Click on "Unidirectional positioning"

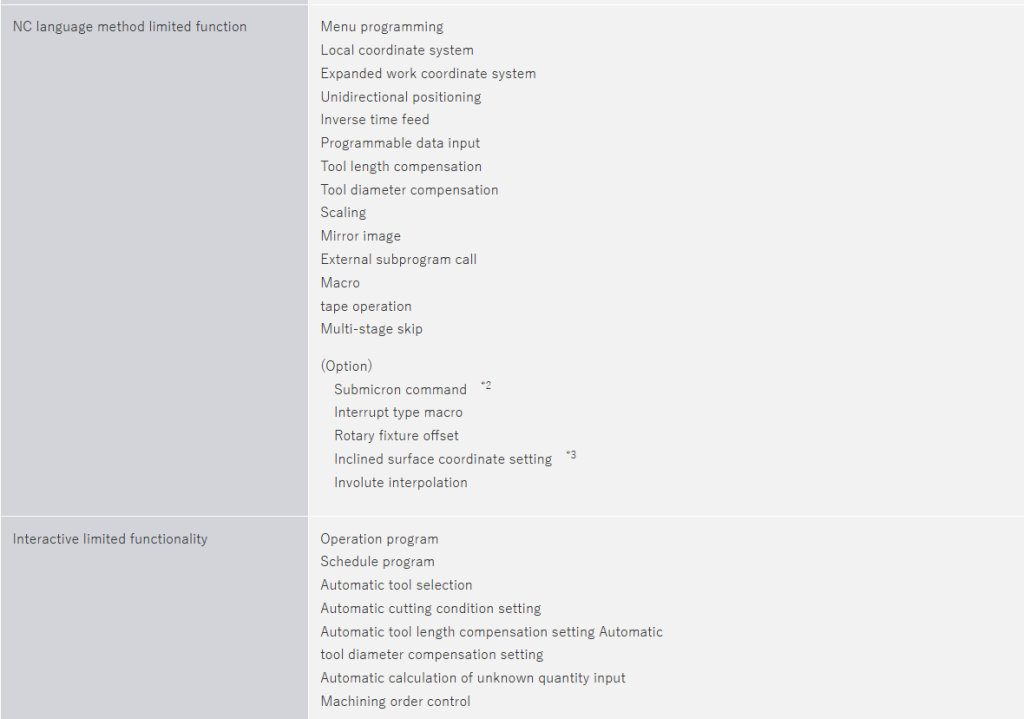(x=401, y=97)
